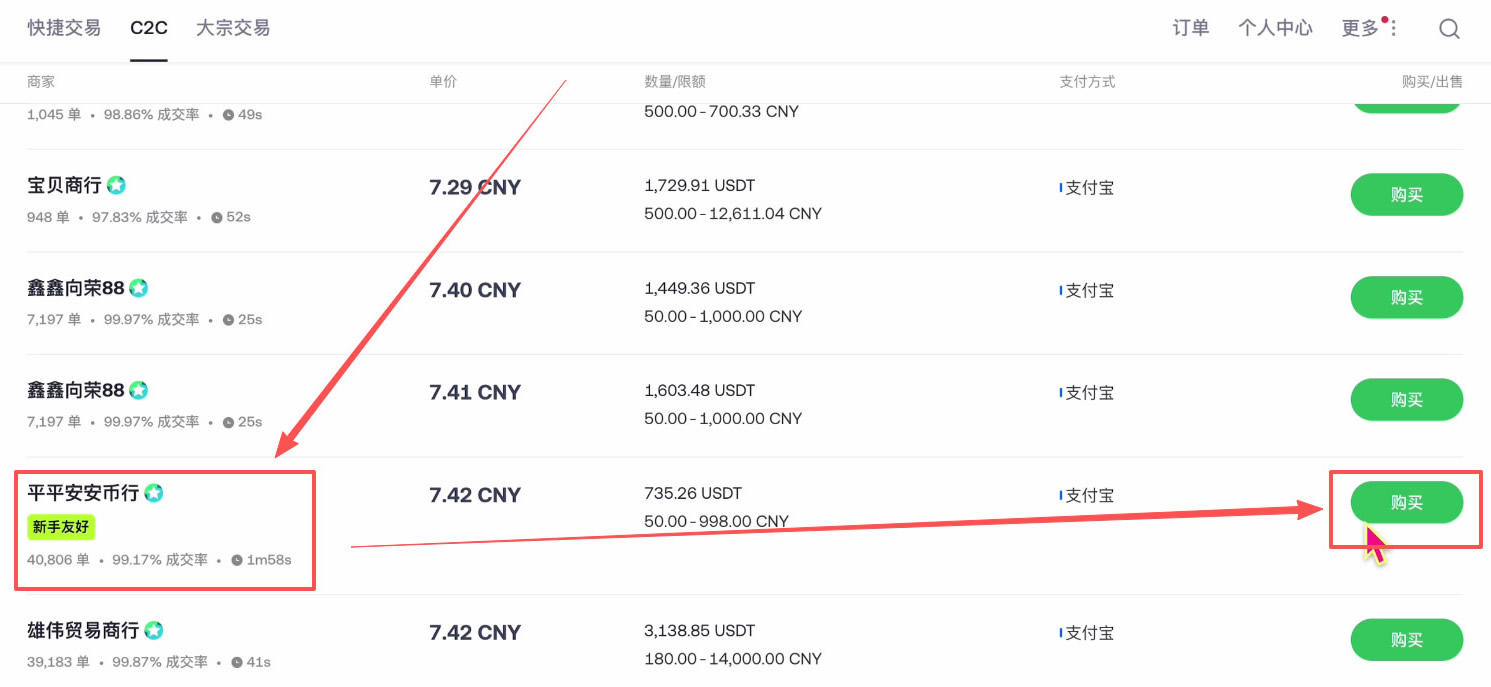Image resolution: width=1491 pixels, height=687 pixels.
Task: Click verified badge beside 7.41 CNY 鑫鑫向荣88
Action: coord(139,390)
